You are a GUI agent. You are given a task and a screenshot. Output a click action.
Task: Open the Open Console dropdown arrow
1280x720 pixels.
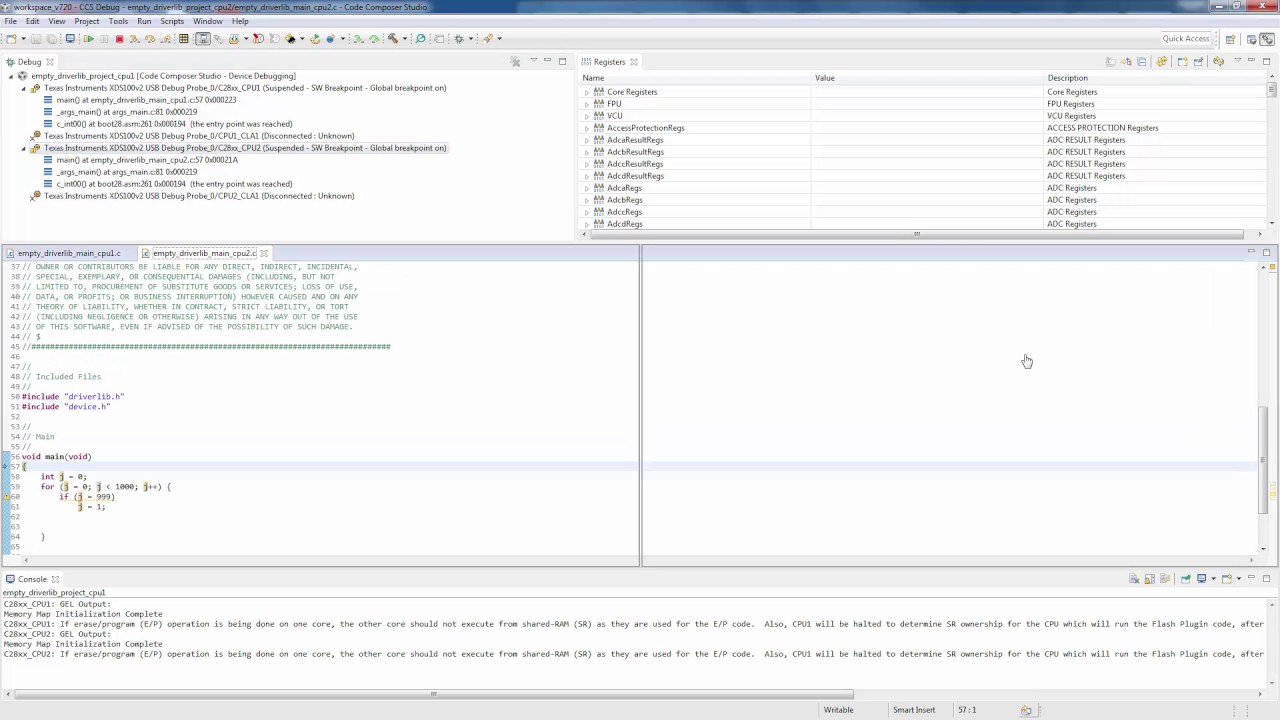click(x=1239, y=579)
